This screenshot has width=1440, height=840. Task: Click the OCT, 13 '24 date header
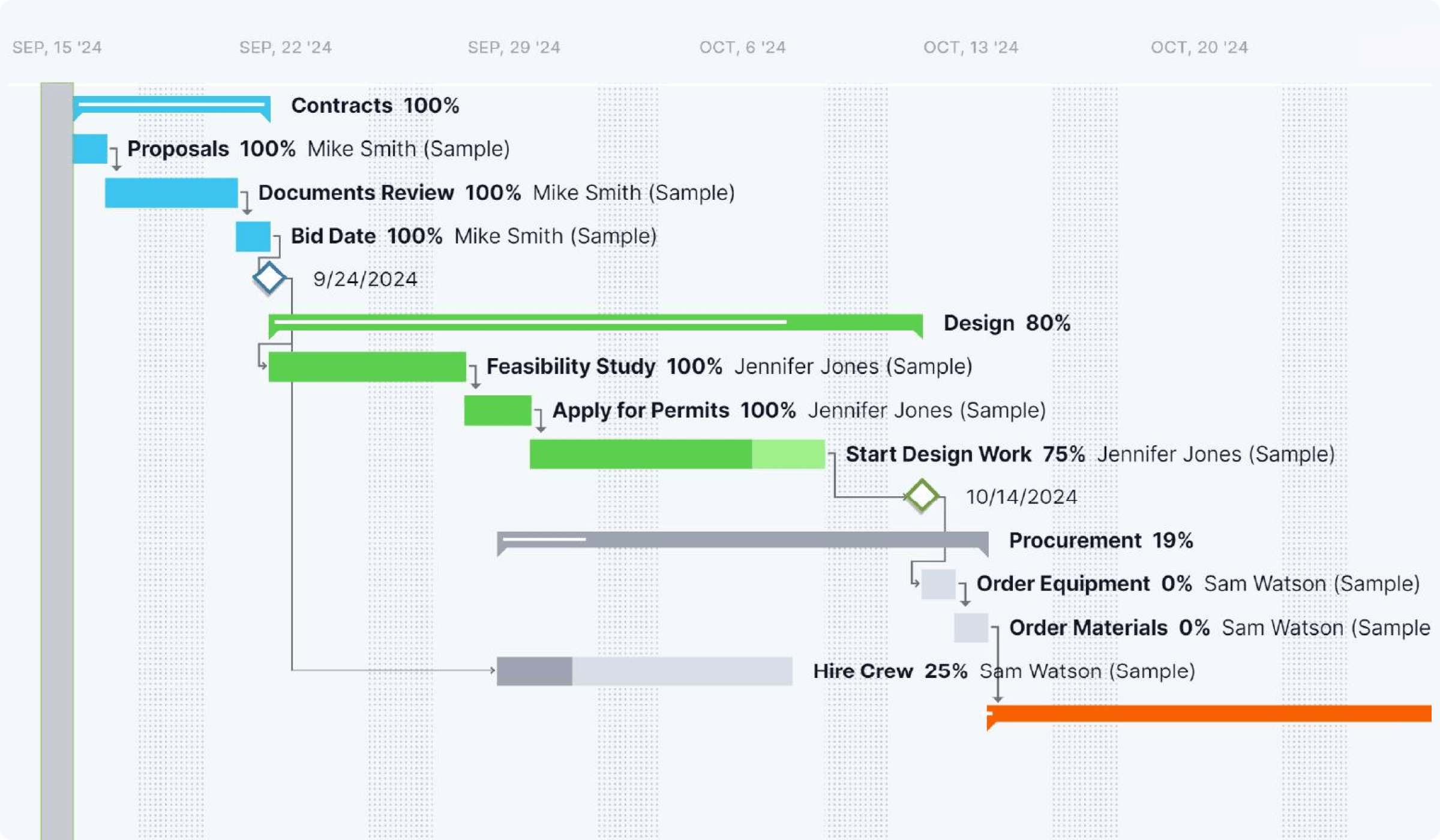tap(970, 47)
